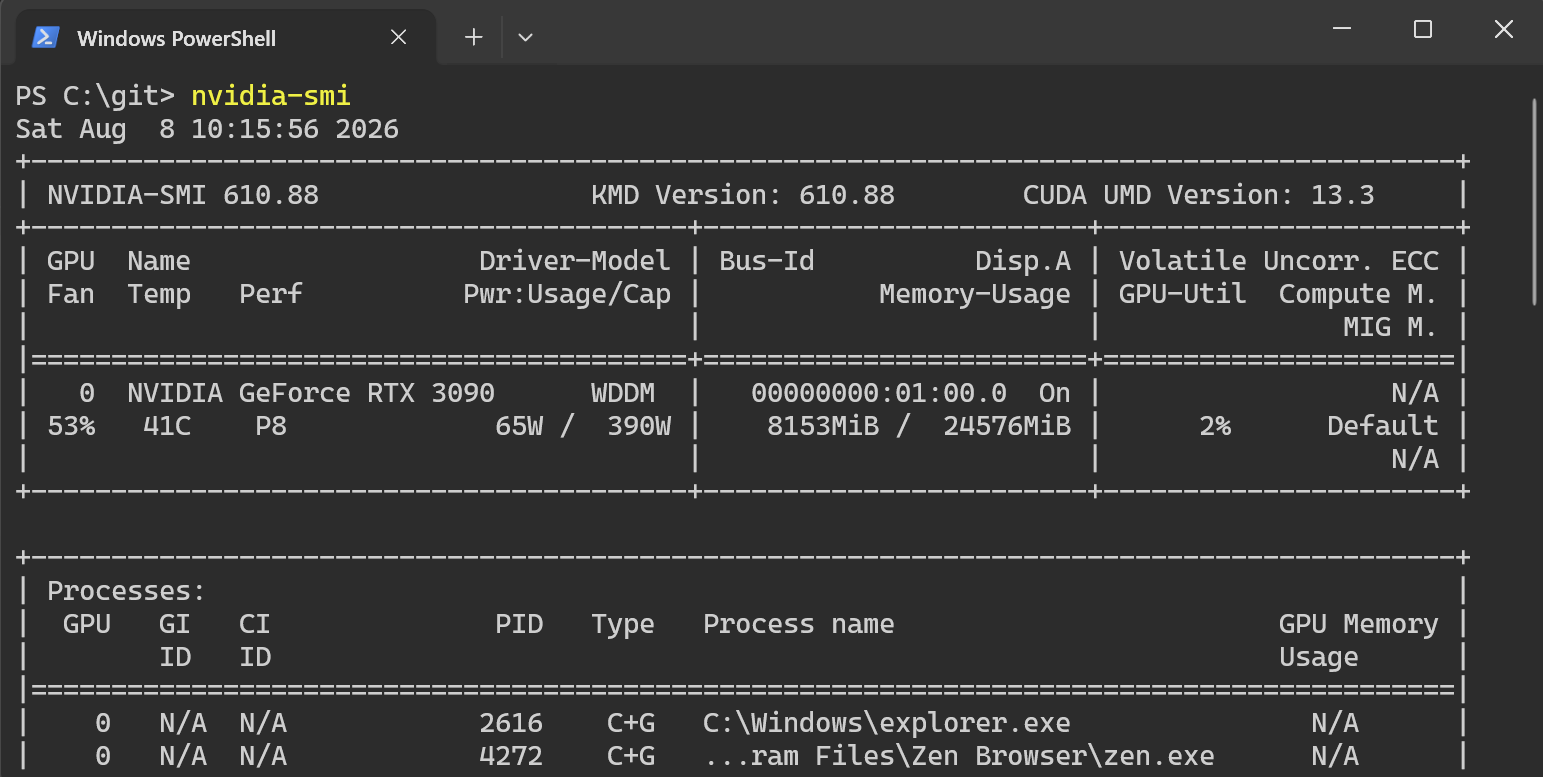Image resolution: width=1543 pixels, height=777 pixels.
Task: Click the 'Fan' header
Action: coord(71,294)
